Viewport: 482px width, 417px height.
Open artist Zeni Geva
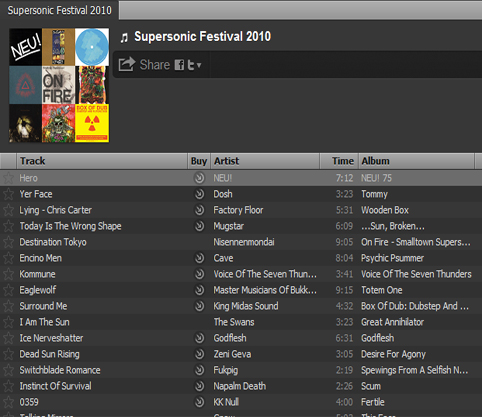(x=232, y=354)
